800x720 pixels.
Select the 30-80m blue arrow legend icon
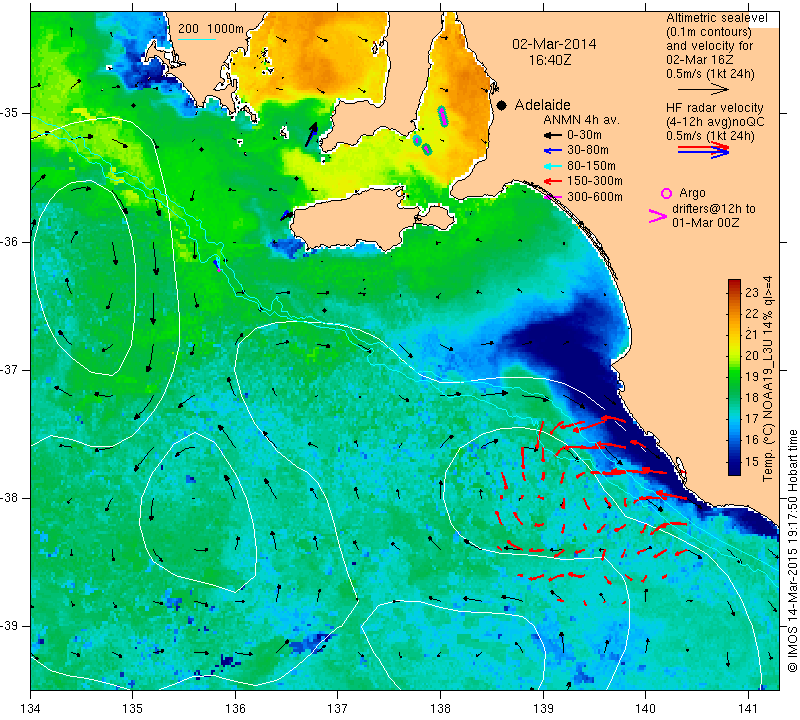pyautogui.click(x=553, y=151)
